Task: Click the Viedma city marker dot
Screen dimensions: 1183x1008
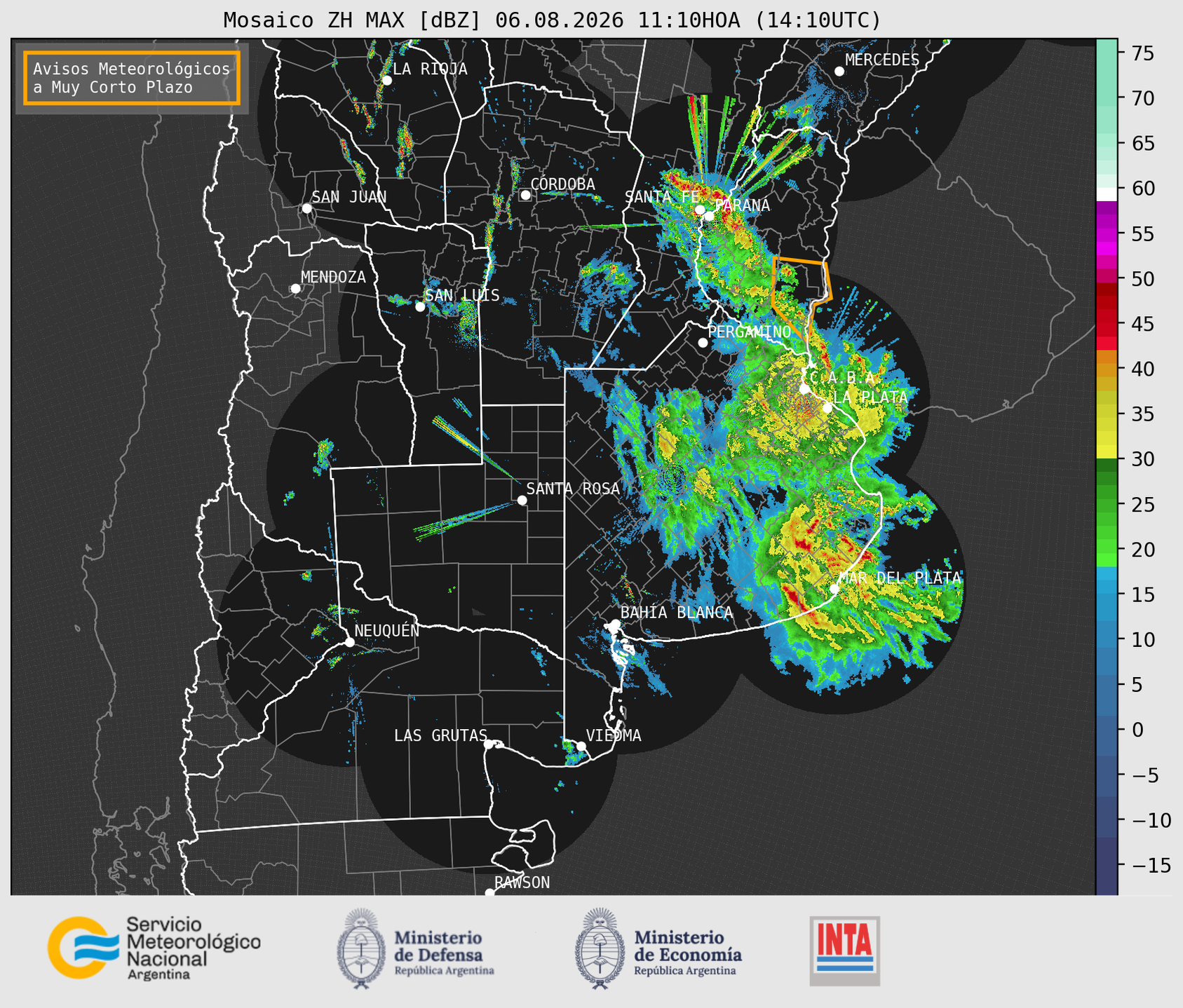Action: point(581,746)
